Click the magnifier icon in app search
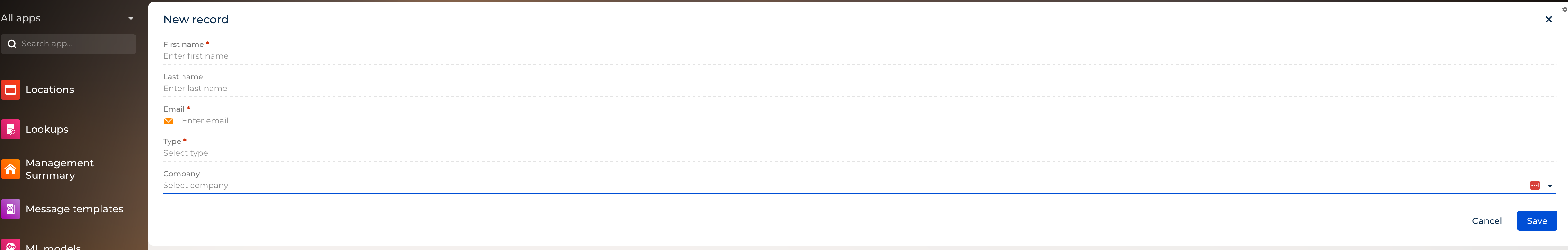 tap(11, 44)
